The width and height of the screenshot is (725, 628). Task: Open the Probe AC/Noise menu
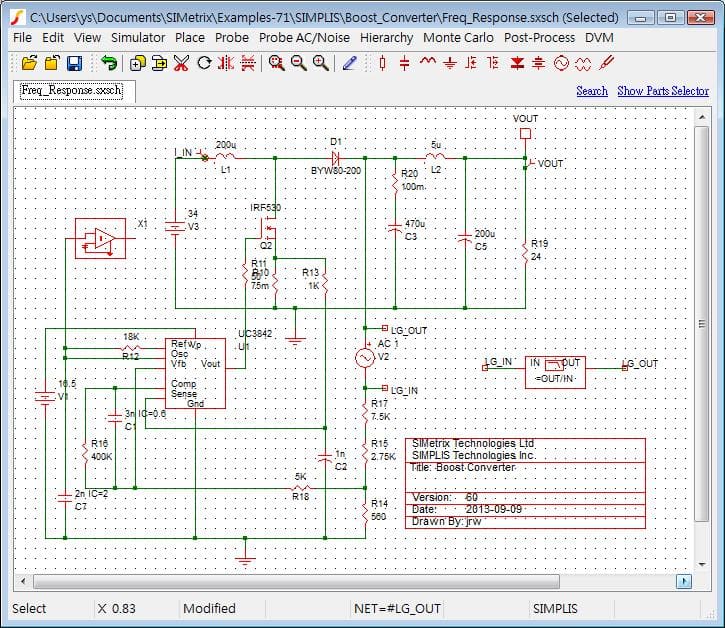pyautogui.click(x=305, y=37)
